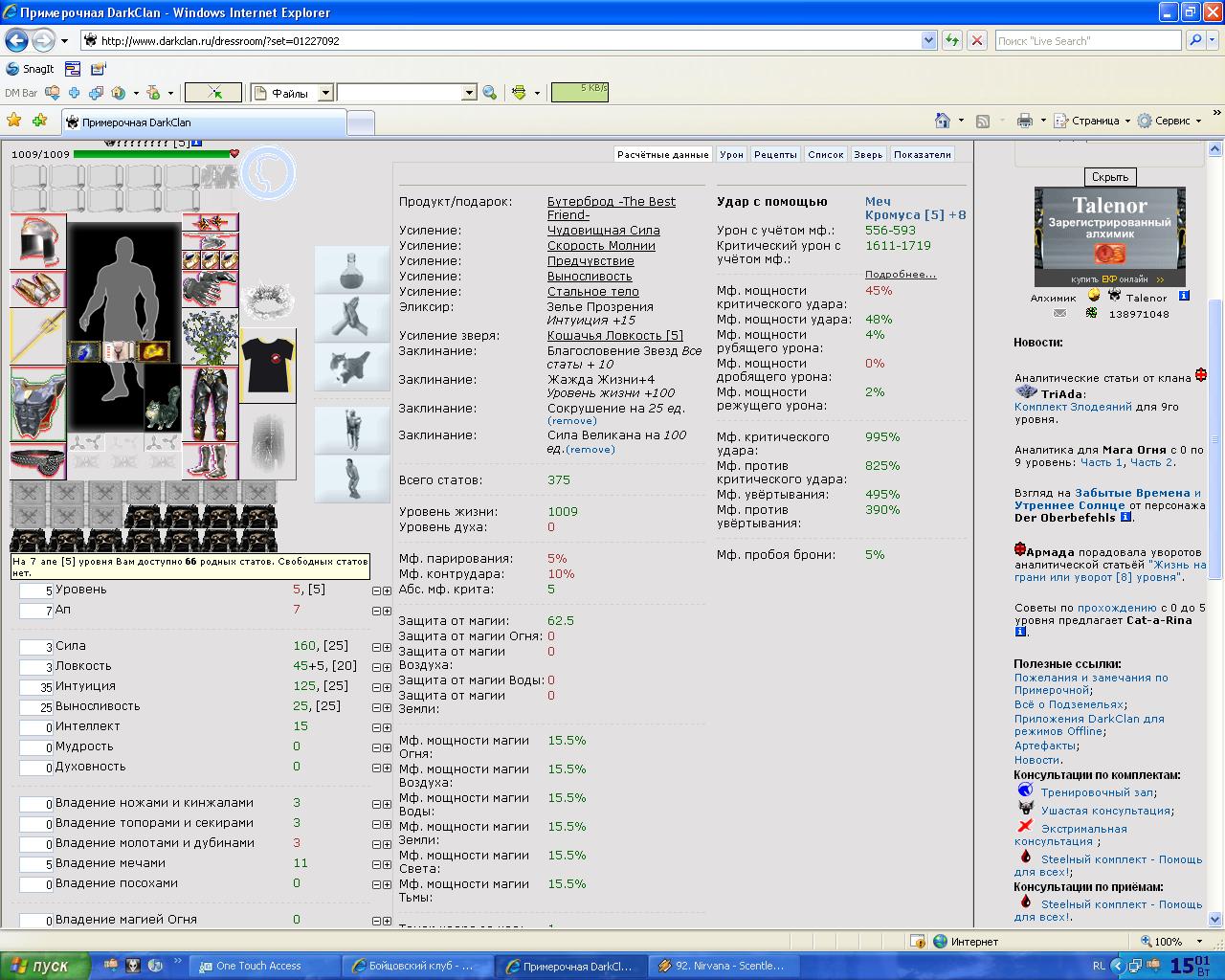Open the Комплект Злодеяний link

(1073, 407)
